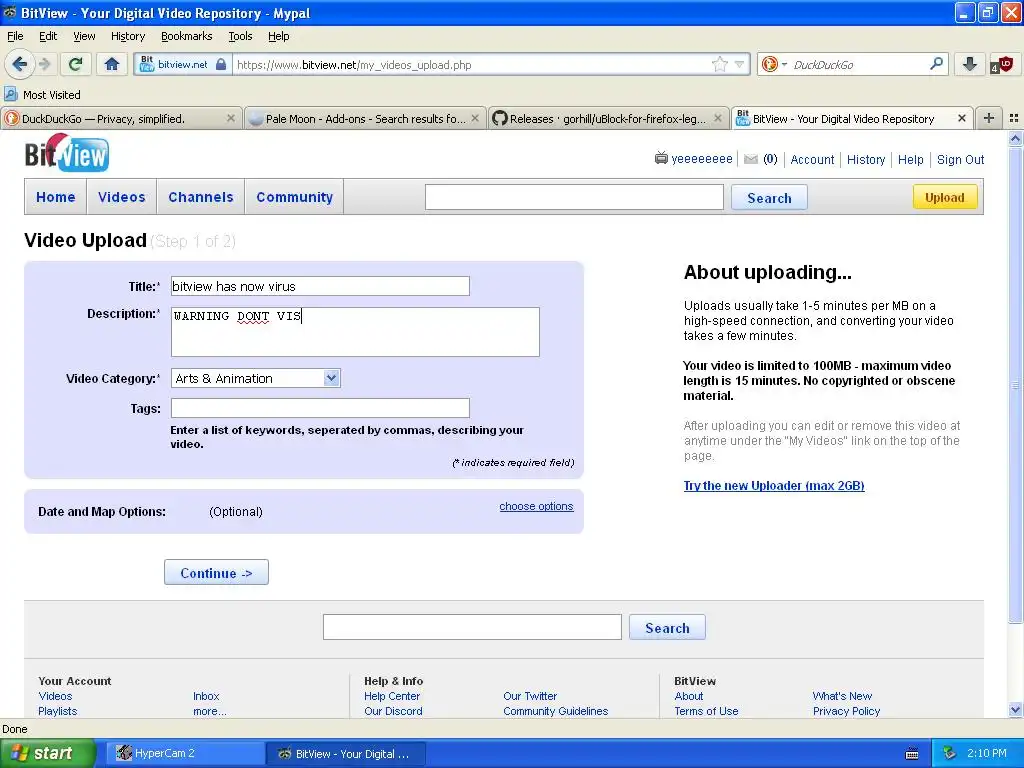Open the Windows start button
Screen dimensions: 1024x768
click(x=48, y=753)
